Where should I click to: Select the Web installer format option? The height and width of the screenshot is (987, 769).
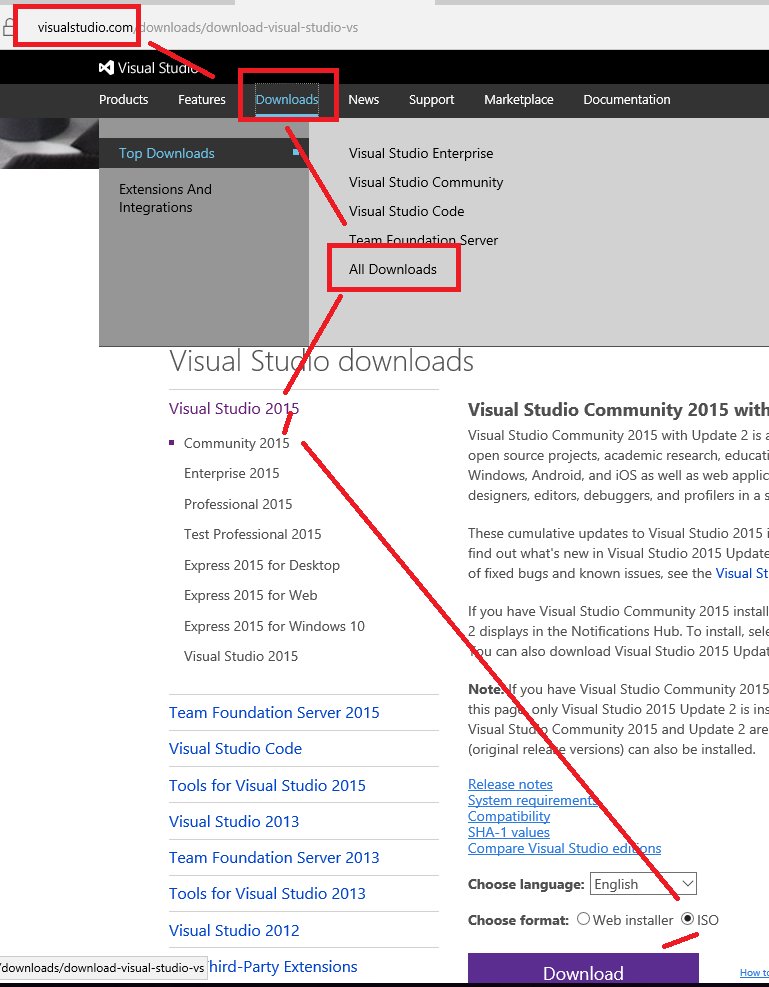[583, 919]
